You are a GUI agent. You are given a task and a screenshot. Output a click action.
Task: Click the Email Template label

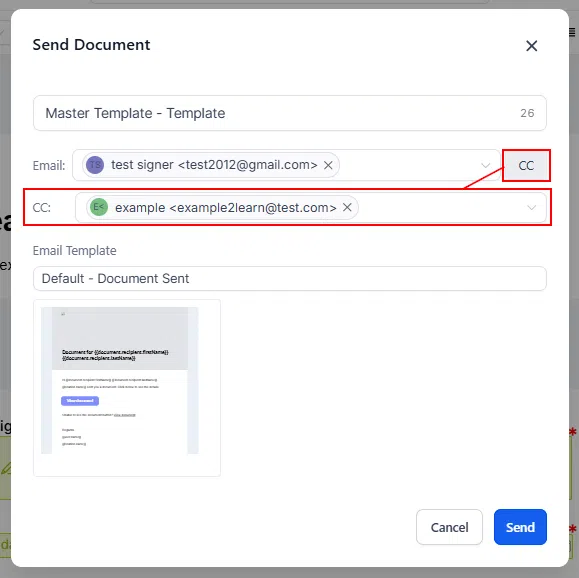[75, 250]
